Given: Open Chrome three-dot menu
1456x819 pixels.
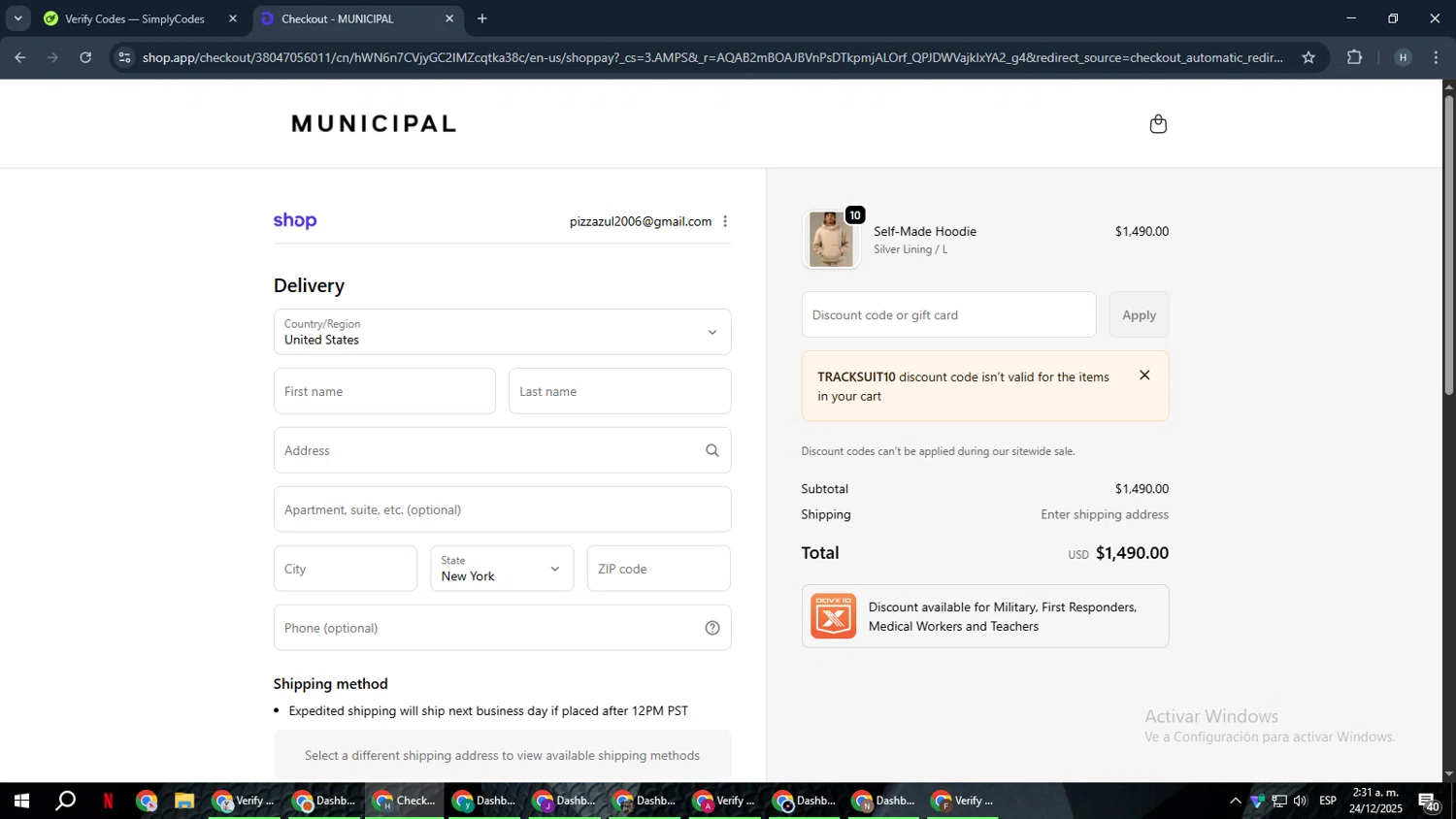Looking at the screenshot, I should [x=1437, y=57].
